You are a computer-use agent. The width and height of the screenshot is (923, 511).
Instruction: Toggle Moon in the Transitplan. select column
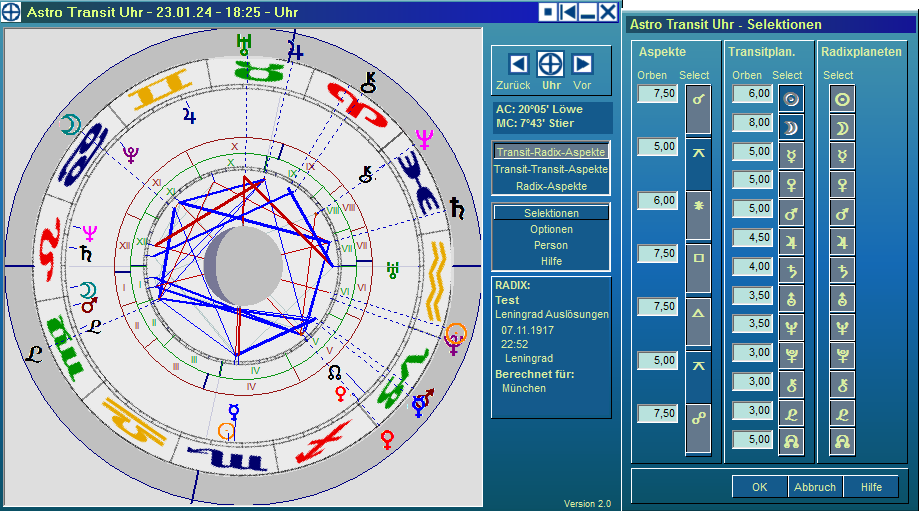pos(791,128)
